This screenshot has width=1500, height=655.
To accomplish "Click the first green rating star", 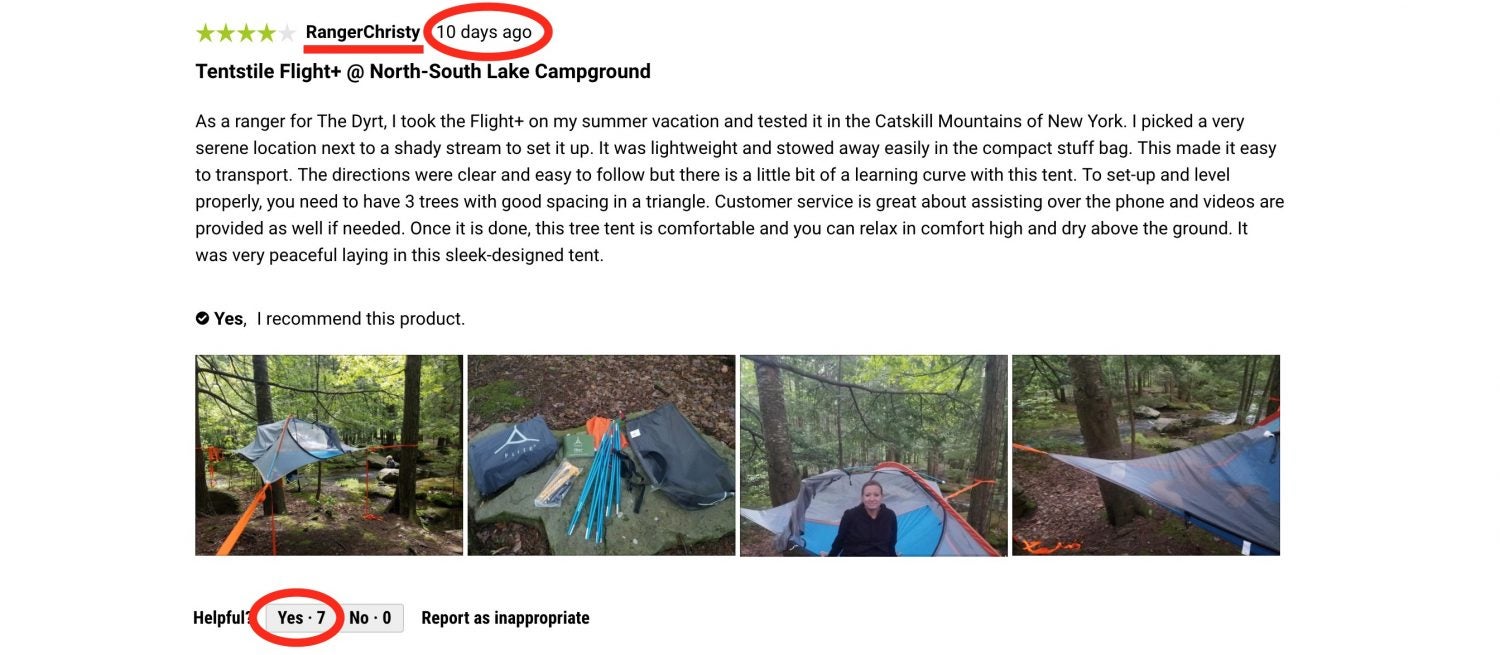I will coord(206,33).
